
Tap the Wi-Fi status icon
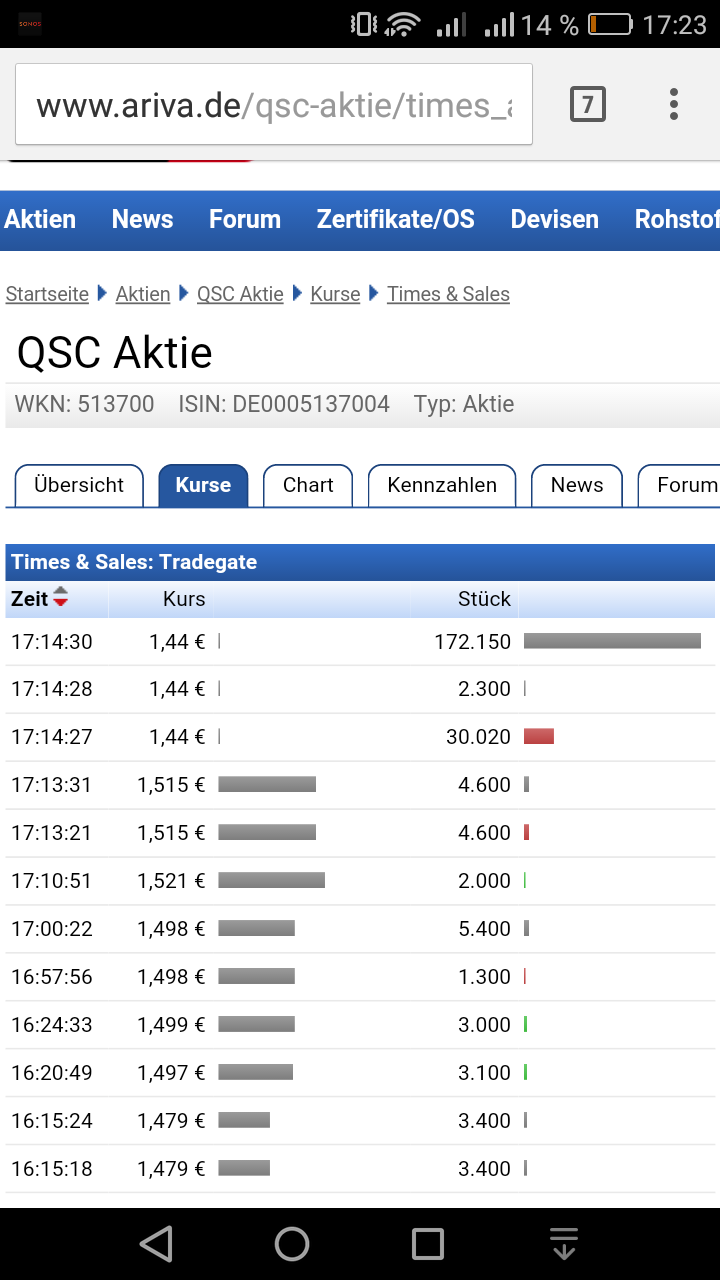(x=399, y=23)
